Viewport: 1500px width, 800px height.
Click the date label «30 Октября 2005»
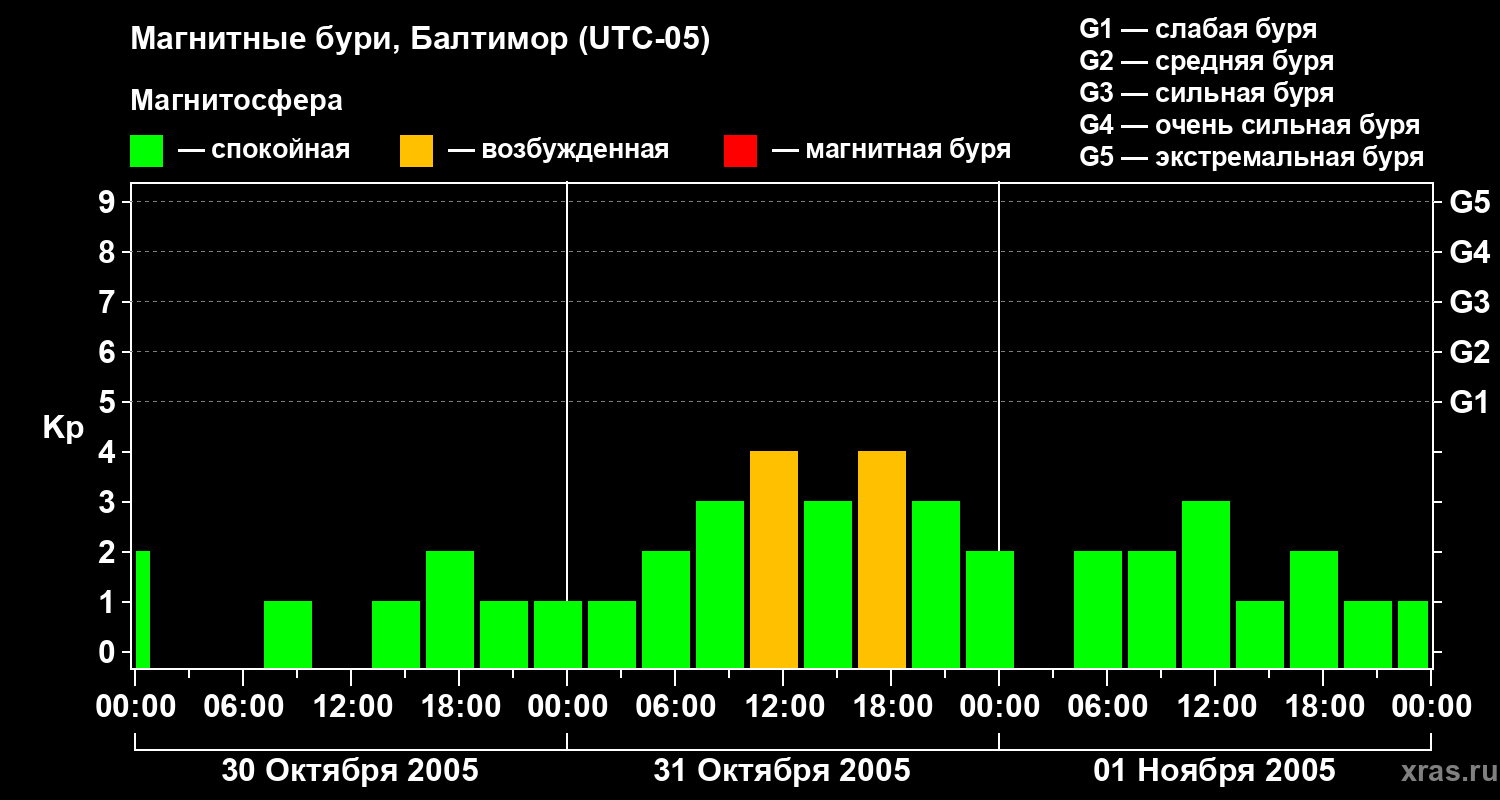point(350,771)
